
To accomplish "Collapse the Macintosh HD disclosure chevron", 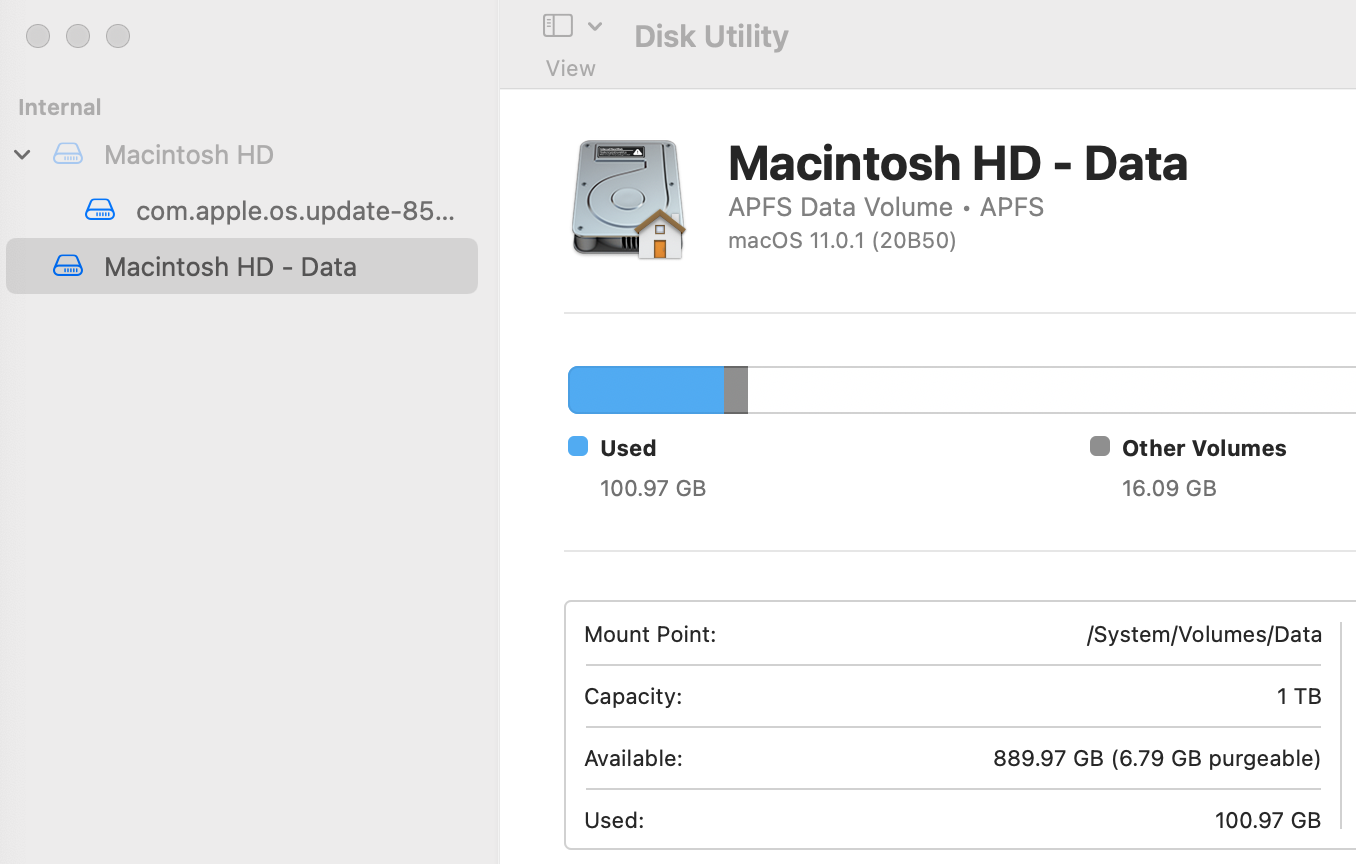I will click(x=22, y=154).
